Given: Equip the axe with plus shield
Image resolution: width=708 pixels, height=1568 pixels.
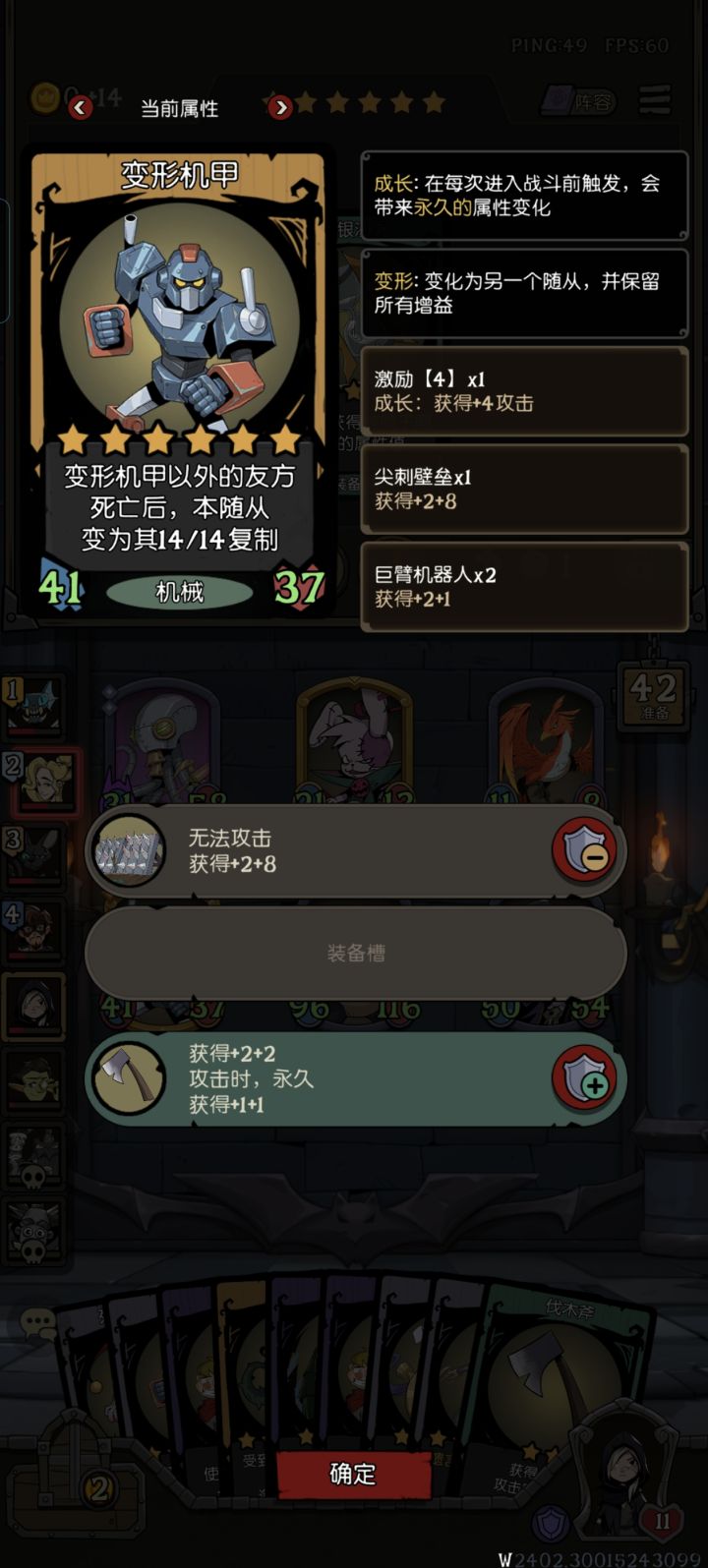Looking at the screenshot, I should 588,1078.
